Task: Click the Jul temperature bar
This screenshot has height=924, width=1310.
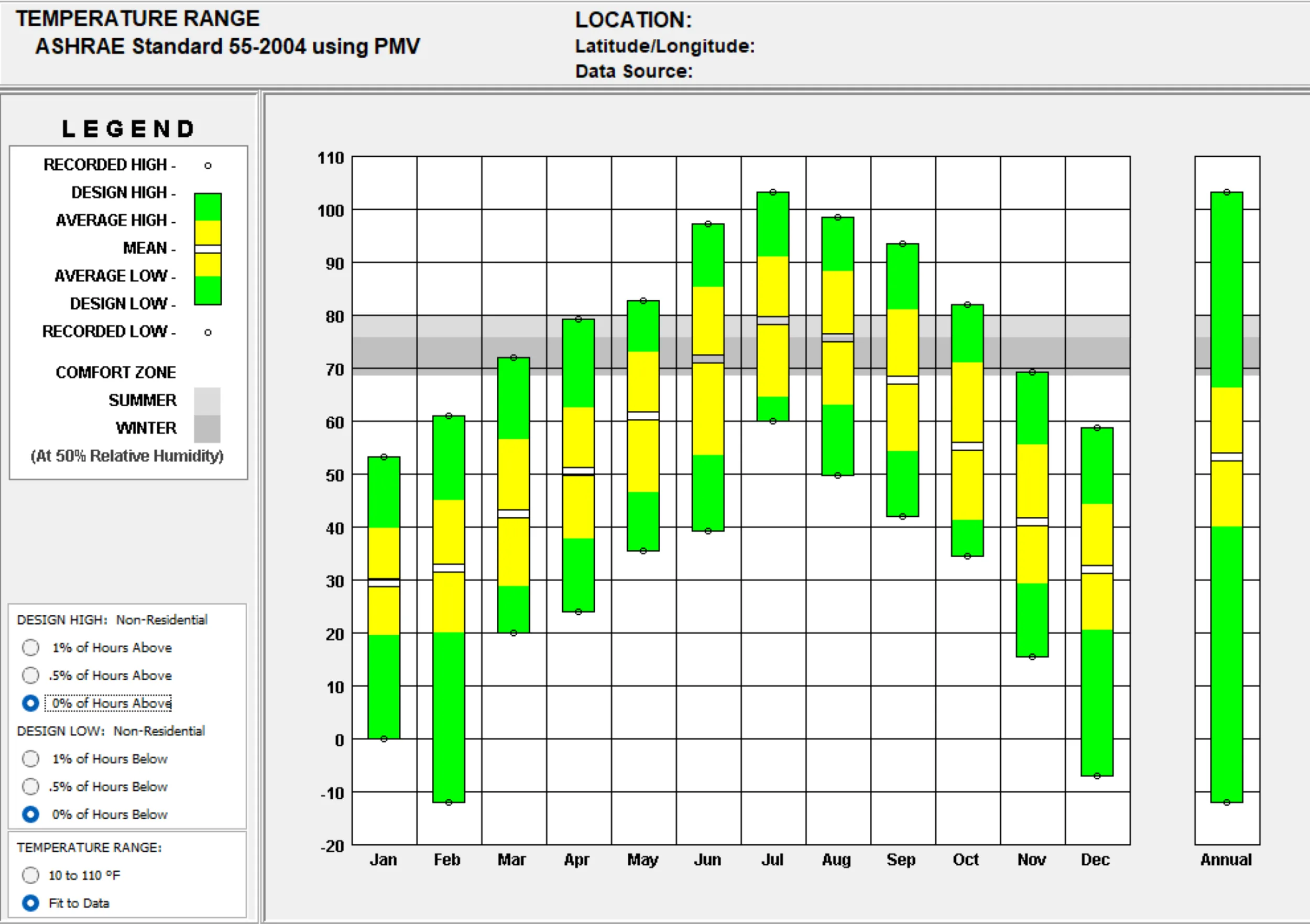Action: 772,307
